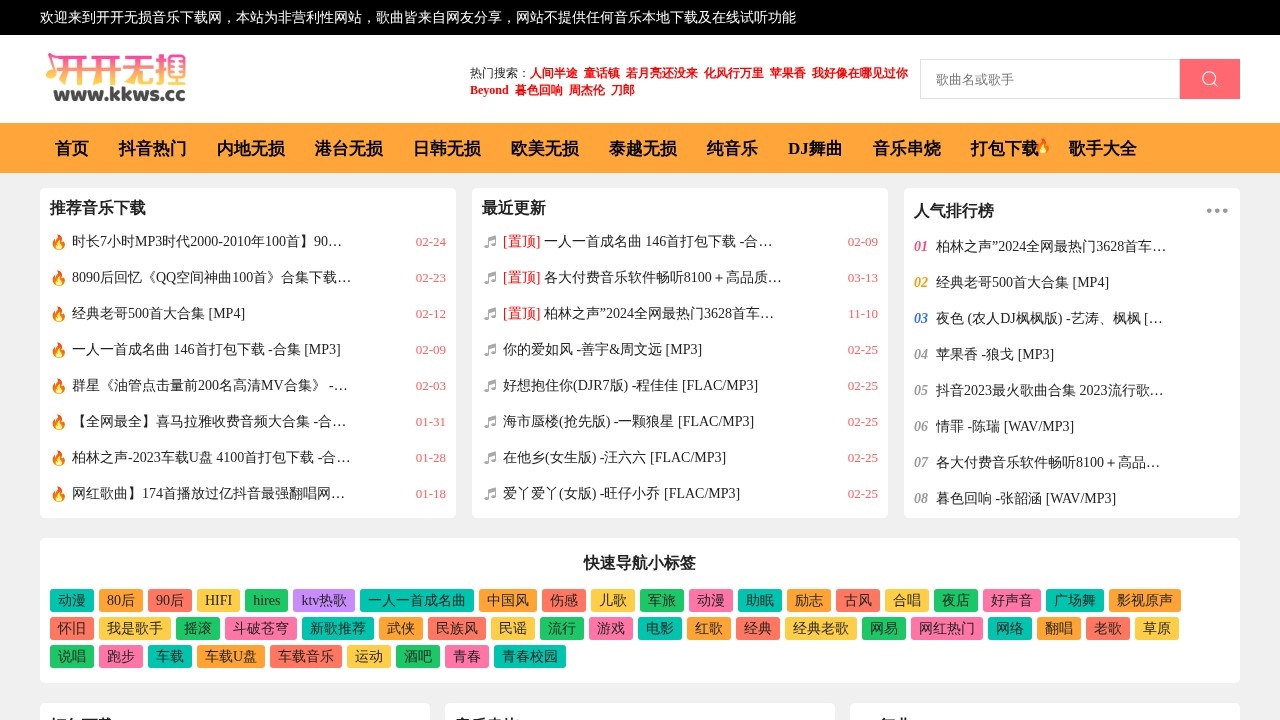Click the search magnifier icon
This screenshot has width=1280, height=720.
(1209, 78)
